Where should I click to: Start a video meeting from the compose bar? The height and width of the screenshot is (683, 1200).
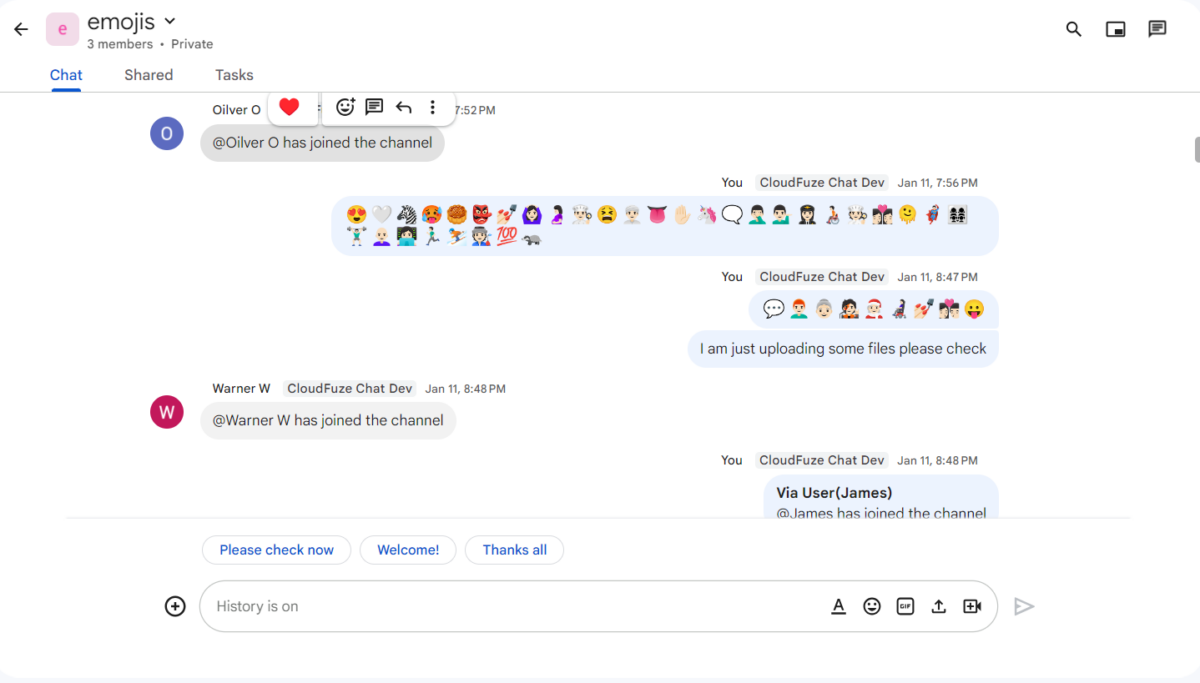[x=972, y=606]
